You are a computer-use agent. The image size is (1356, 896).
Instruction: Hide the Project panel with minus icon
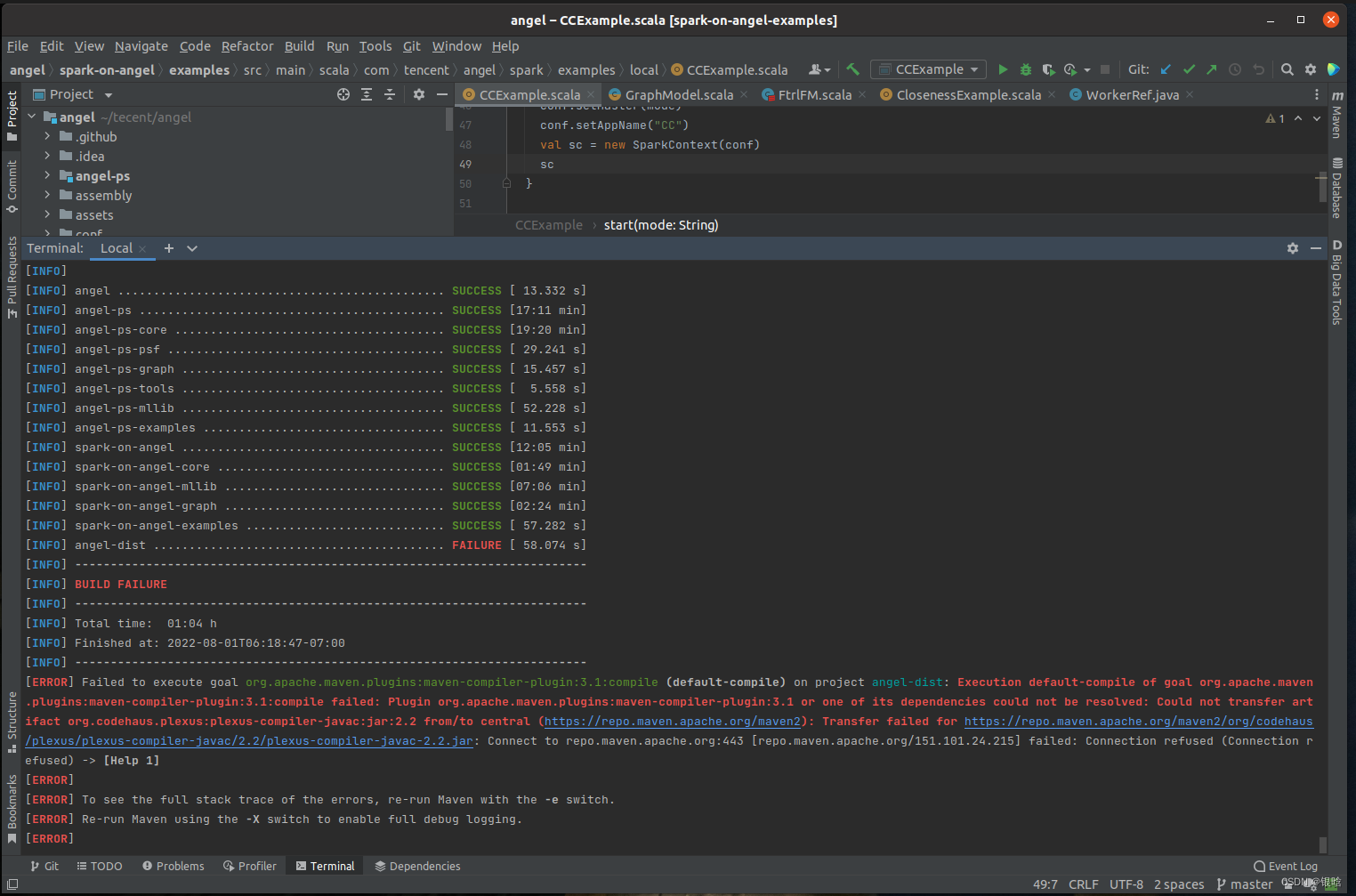click(442, 94)
